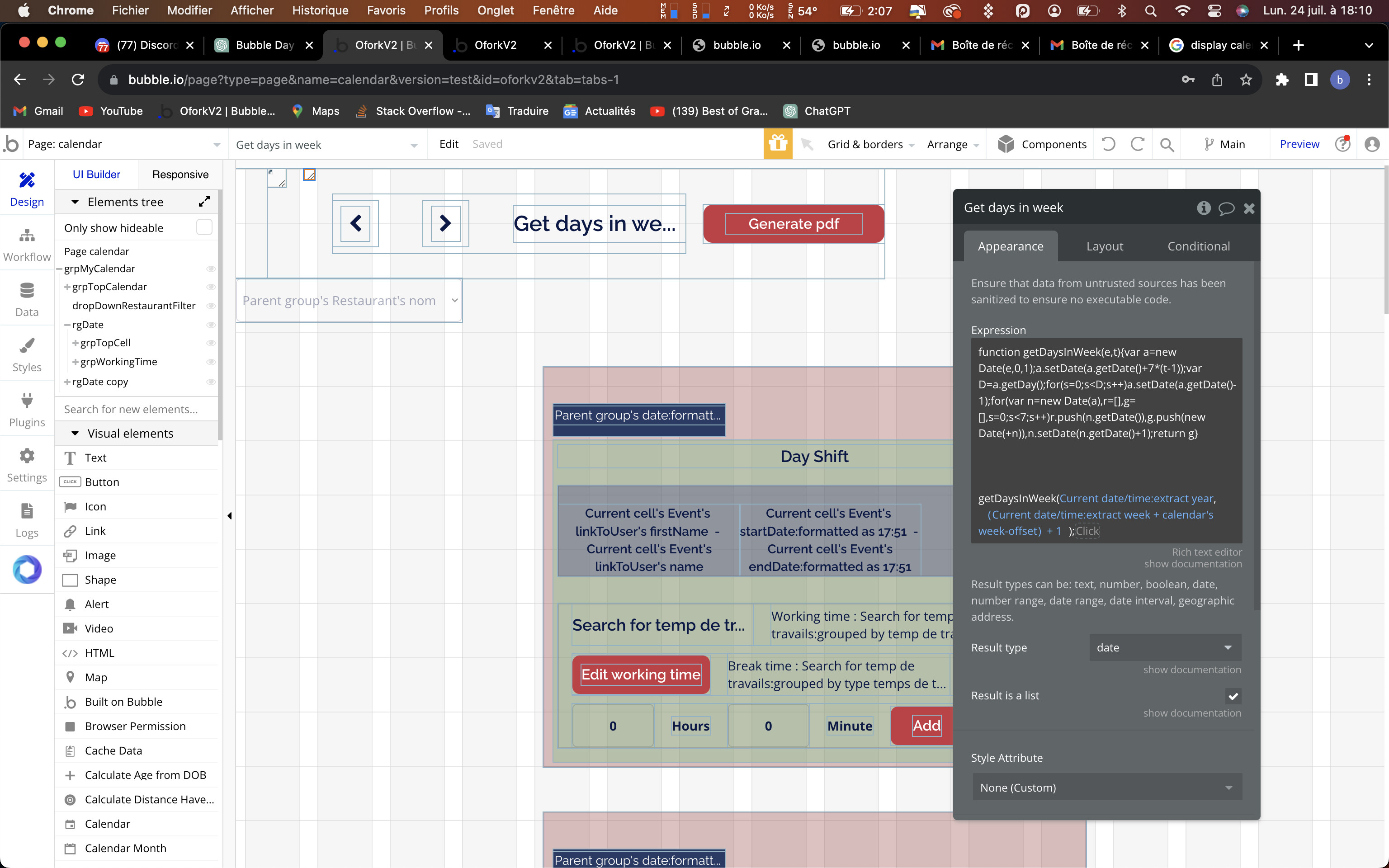Click the Expression code text area
The image size is (1389, 868).
click(x=1106, y=441)
